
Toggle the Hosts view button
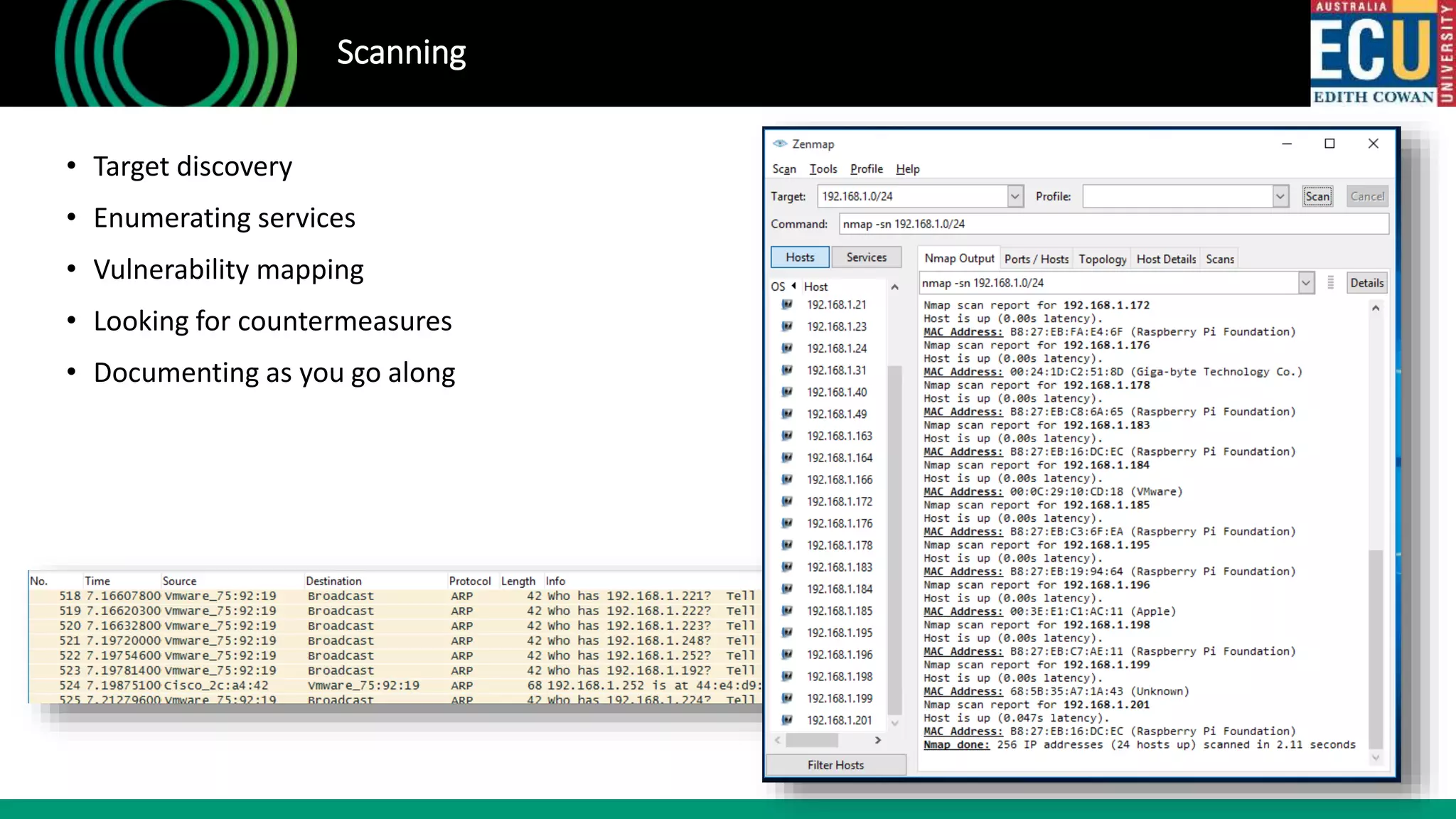[x=800, y=257]
